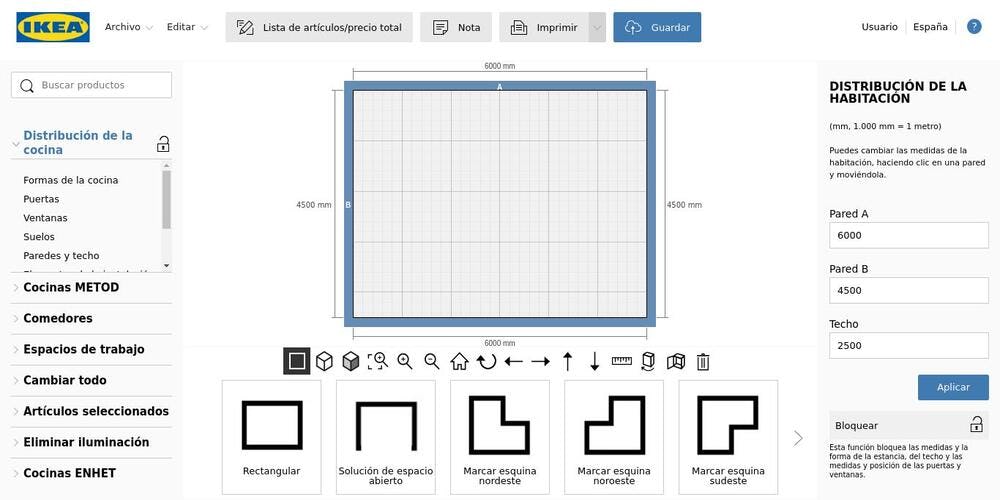The height and width of the screenshot is (500, 1000).
Task: Open the Editar menu
Action: tap(187, 28)
